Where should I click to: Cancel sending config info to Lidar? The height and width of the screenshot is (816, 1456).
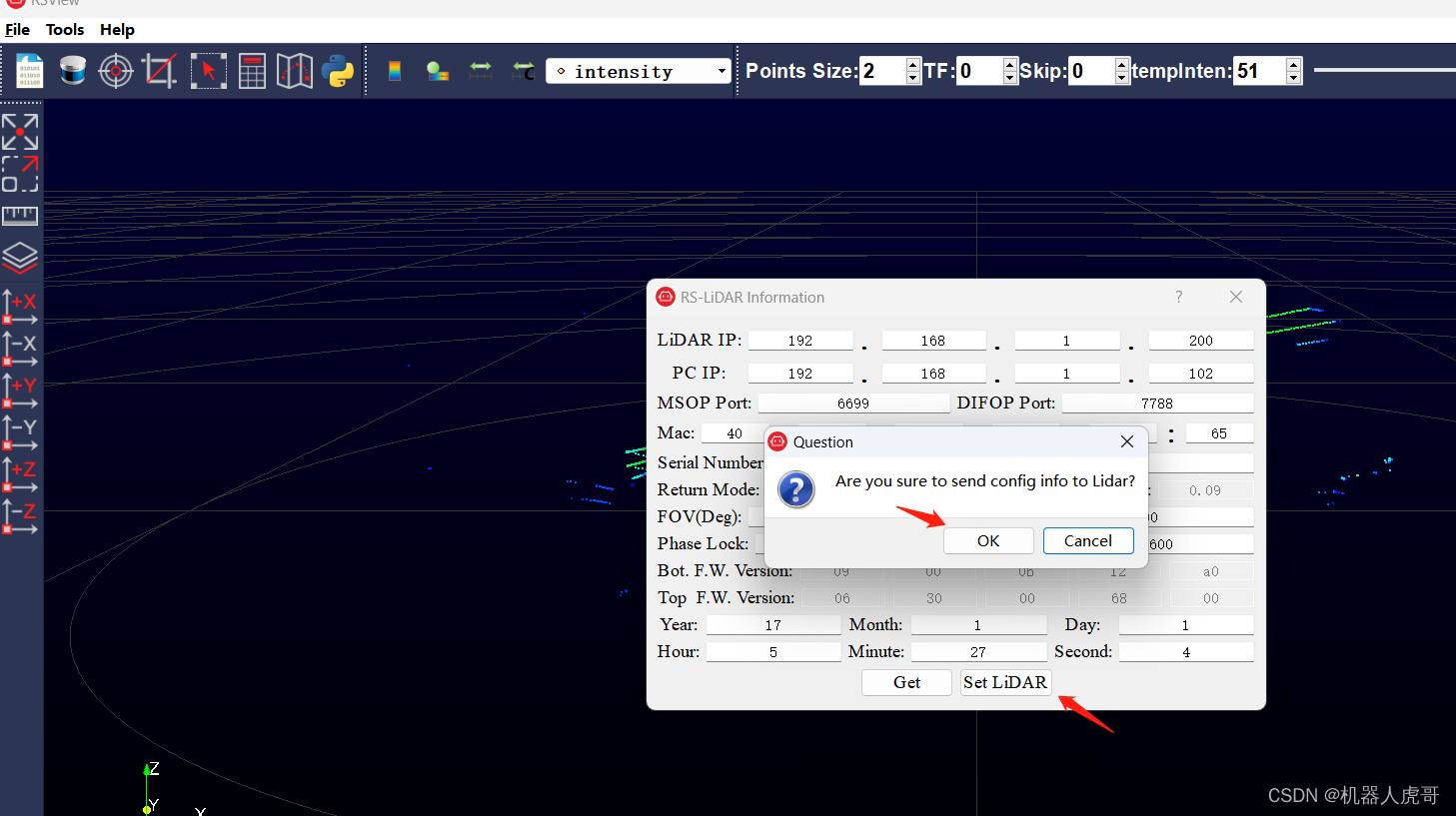[1088, 540]
